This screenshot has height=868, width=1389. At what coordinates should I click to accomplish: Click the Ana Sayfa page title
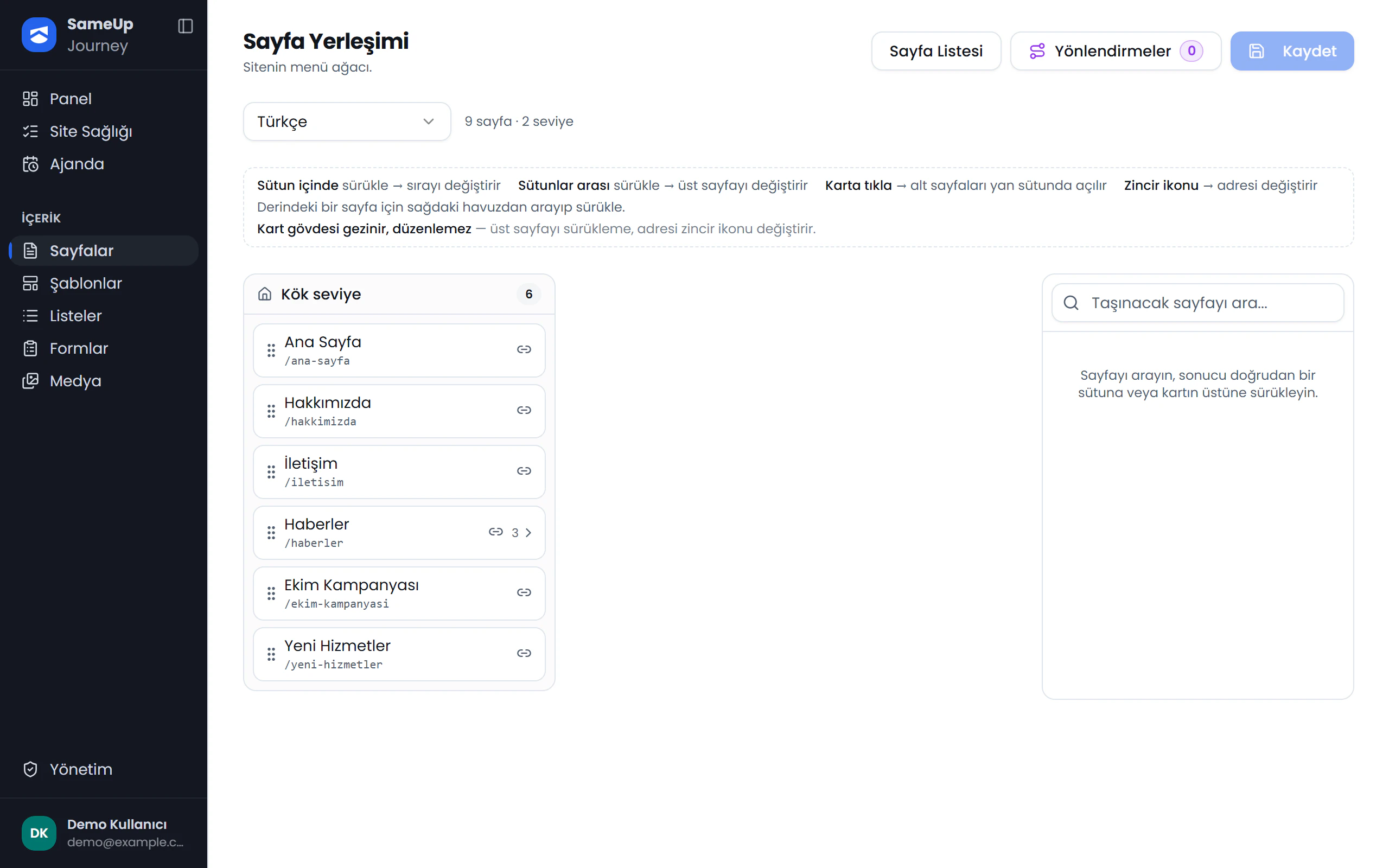click(x=323, y=342)
